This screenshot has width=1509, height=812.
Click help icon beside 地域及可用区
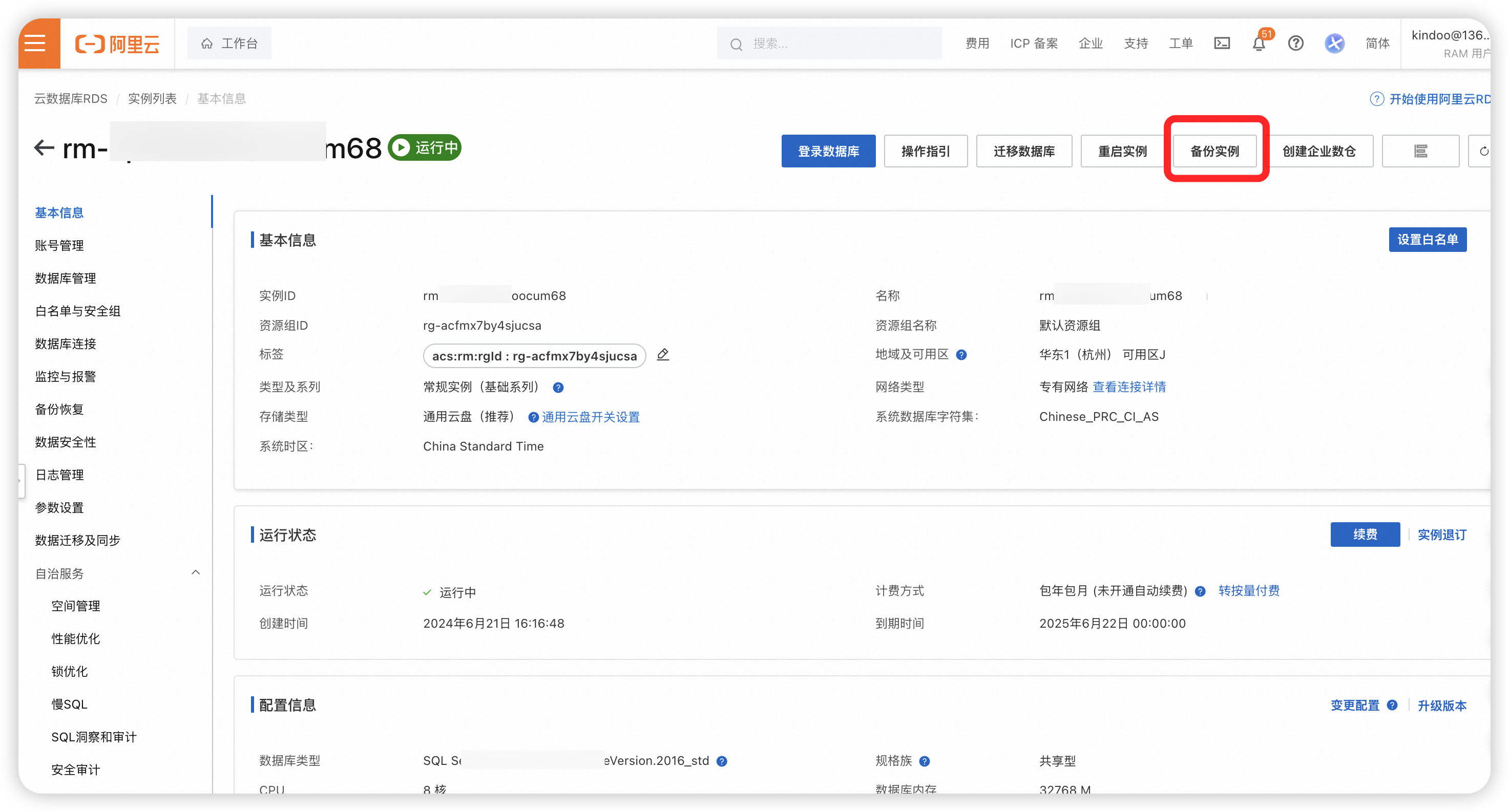click(x=961, y=355)
